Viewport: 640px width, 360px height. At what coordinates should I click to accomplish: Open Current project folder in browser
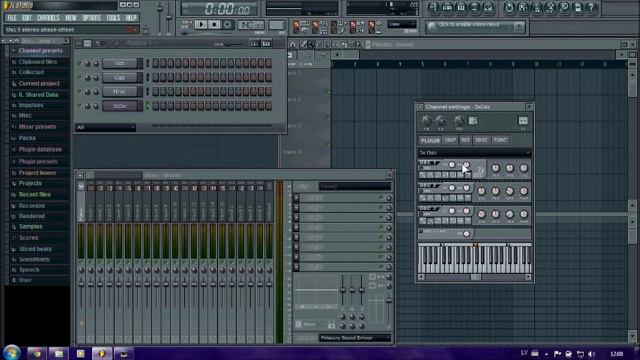pos(39,83)
